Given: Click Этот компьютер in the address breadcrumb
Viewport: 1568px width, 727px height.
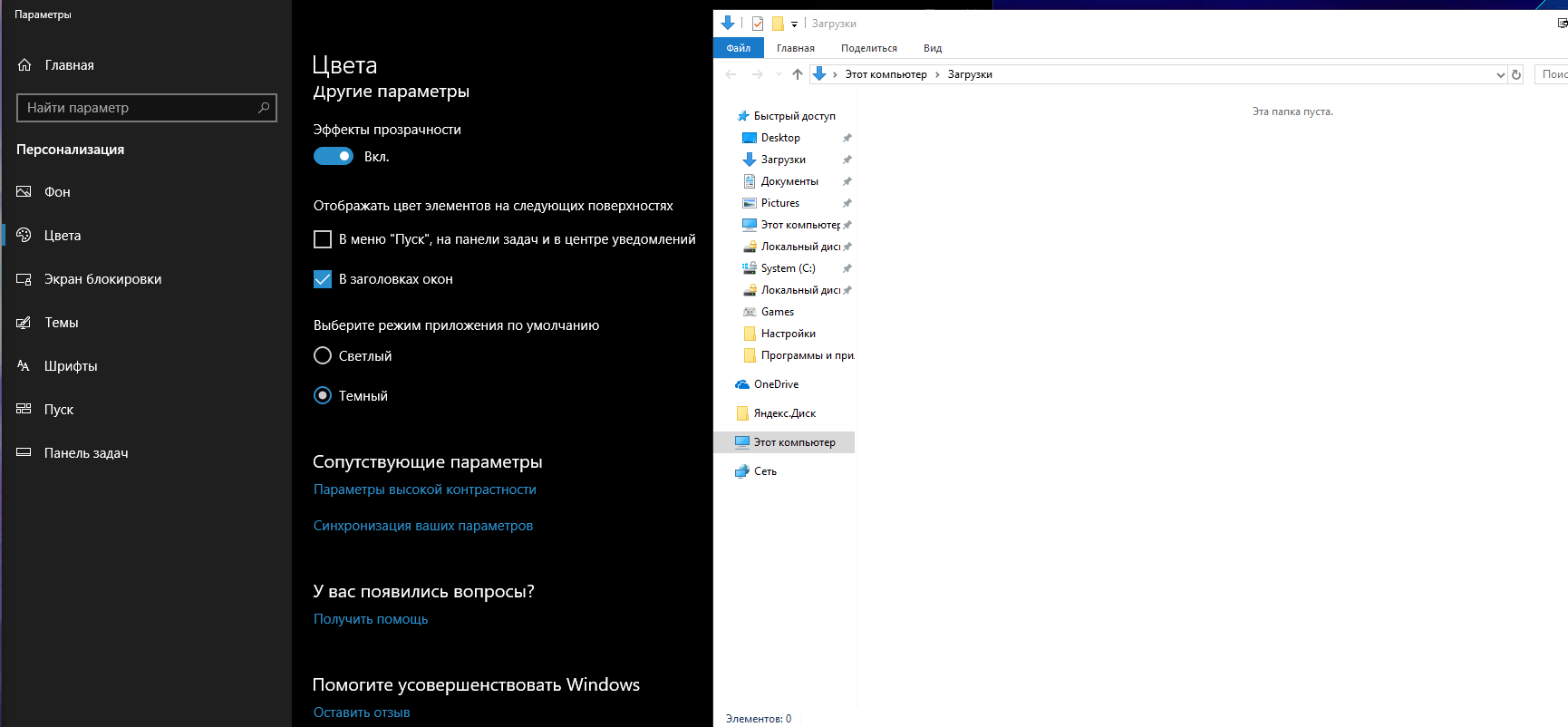Looking at the screenshot, I should point(886,75).
